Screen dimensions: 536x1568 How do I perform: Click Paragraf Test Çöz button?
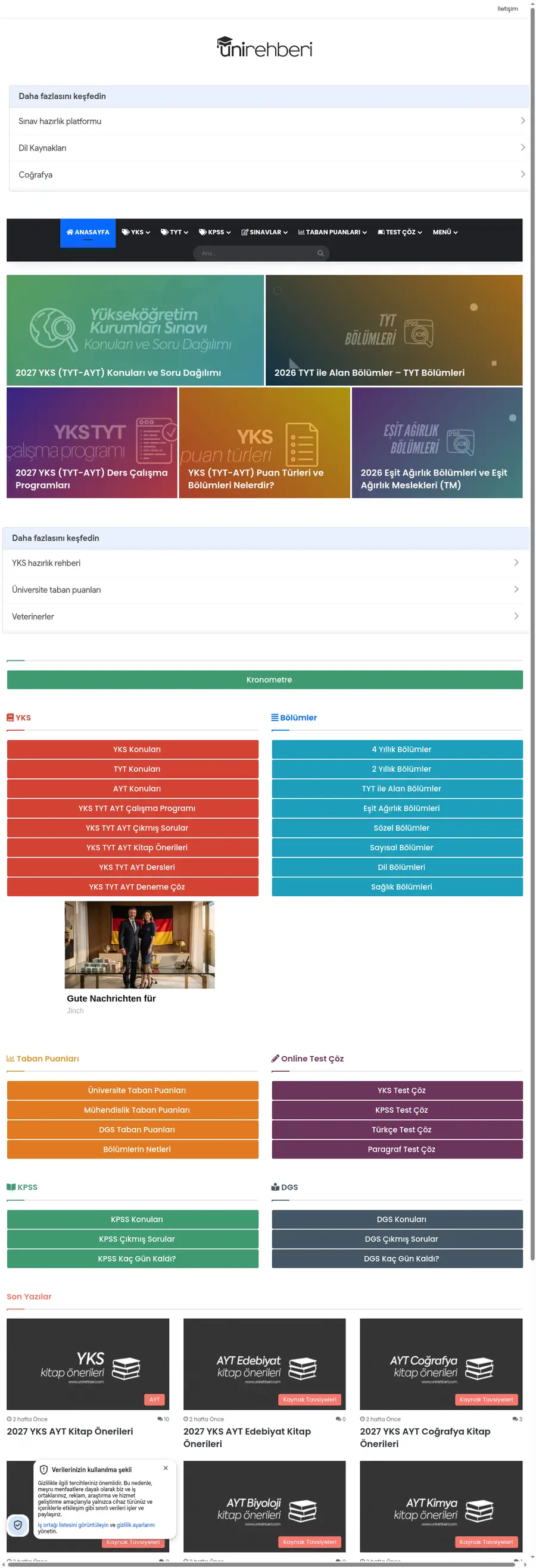click(x=397, y=1149)
